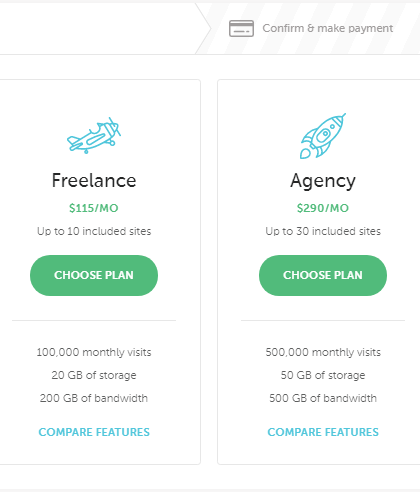Viewport: 420px width, 492px height.
Task: Click the rocket icon above Agency
Action: [323, 136]
